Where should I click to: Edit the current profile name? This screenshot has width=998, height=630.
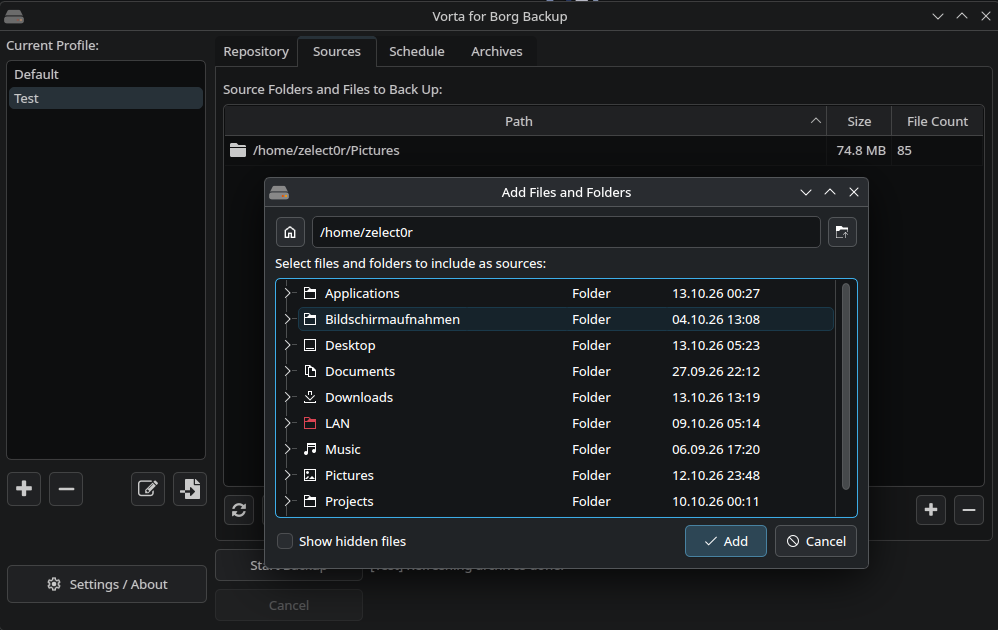pos(148,489)
